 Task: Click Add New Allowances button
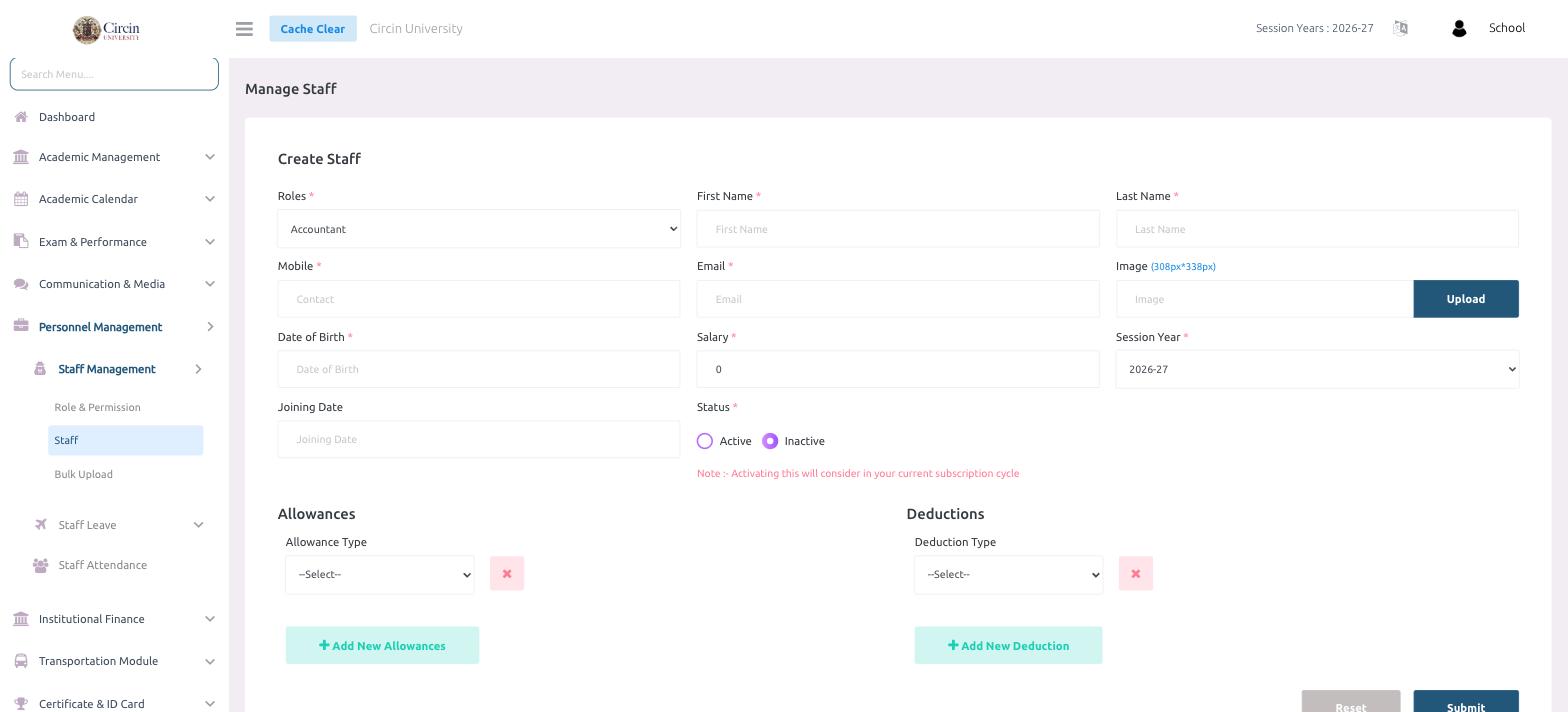click(382, 645)
